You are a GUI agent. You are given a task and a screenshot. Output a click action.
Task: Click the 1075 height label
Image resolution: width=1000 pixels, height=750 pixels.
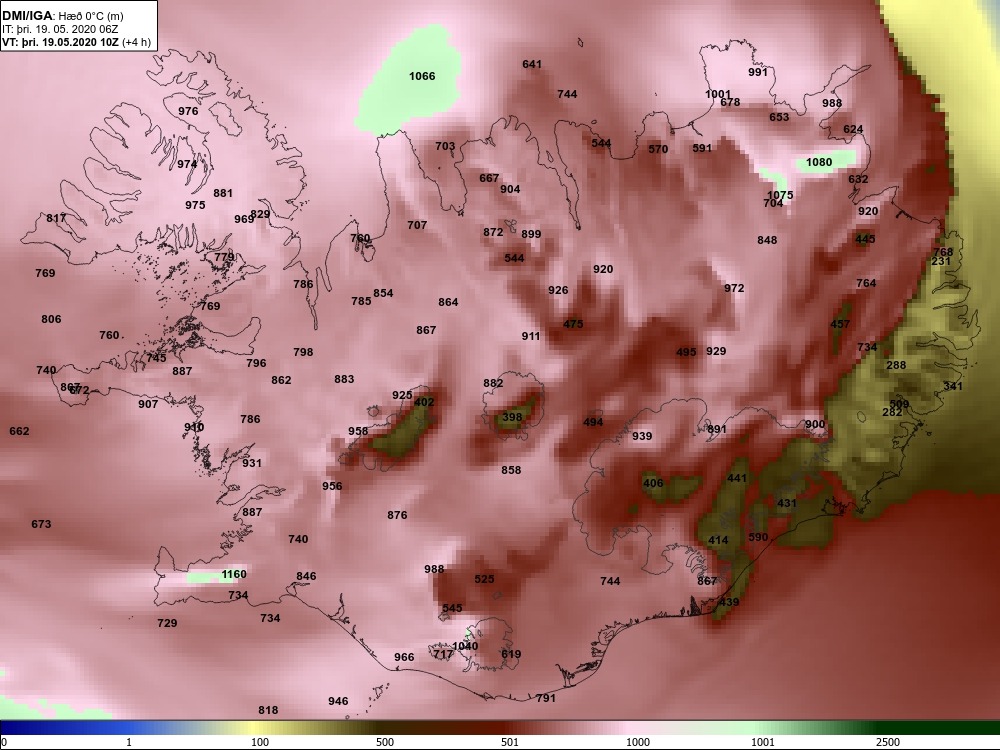point(780,195)
